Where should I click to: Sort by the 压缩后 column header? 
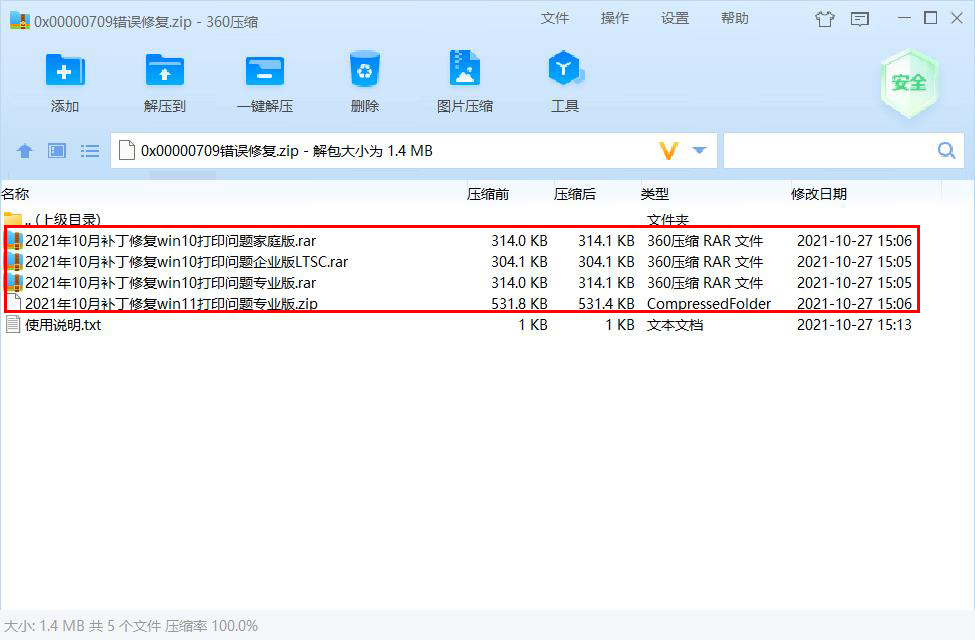tap(575, 194)
